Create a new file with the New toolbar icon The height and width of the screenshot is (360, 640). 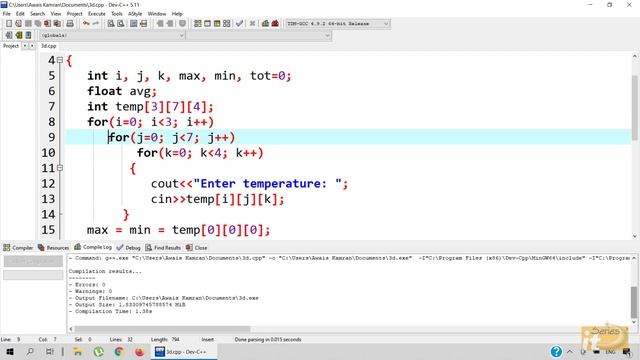9,24
